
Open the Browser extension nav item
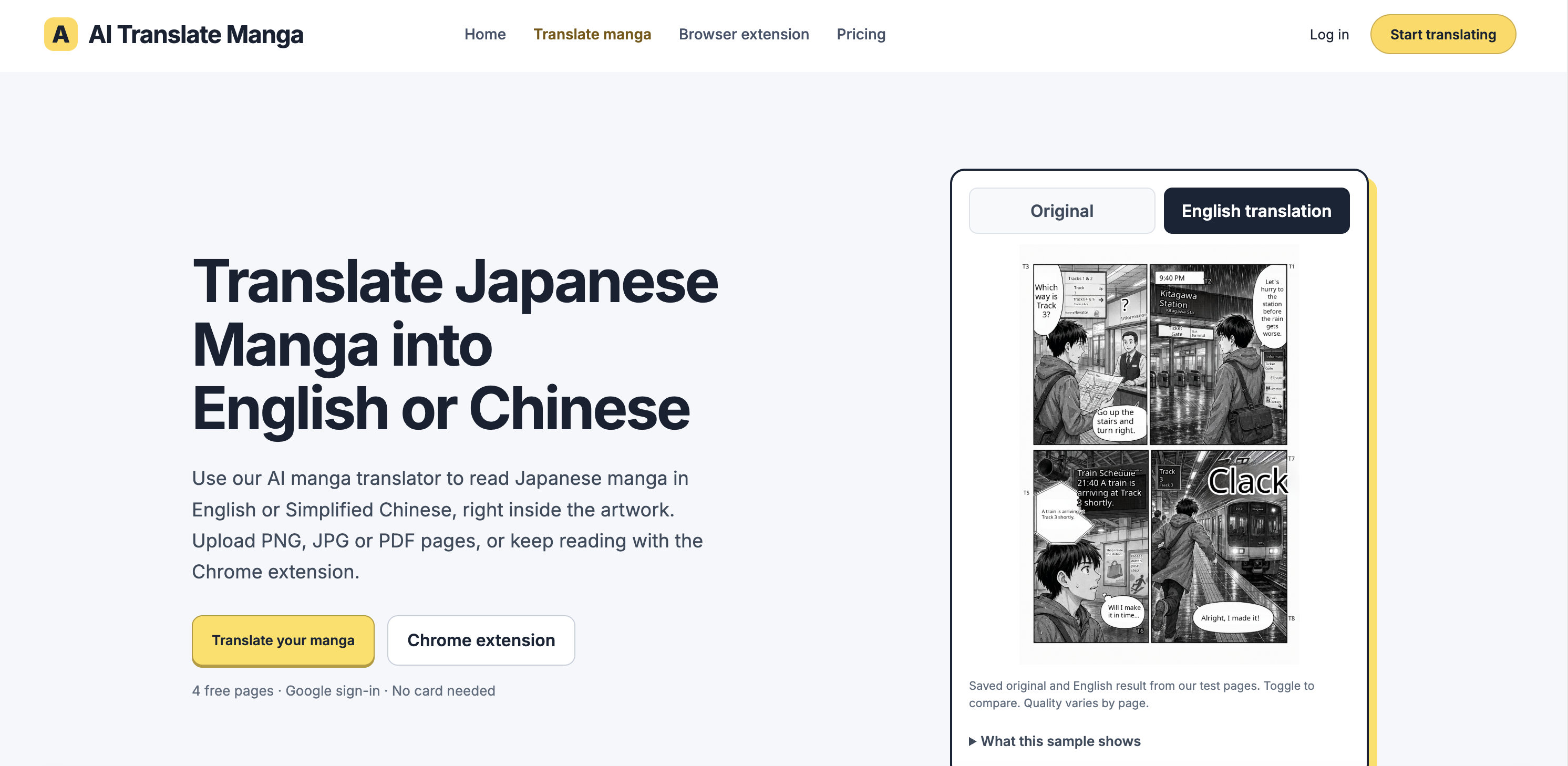pos(743,34)
